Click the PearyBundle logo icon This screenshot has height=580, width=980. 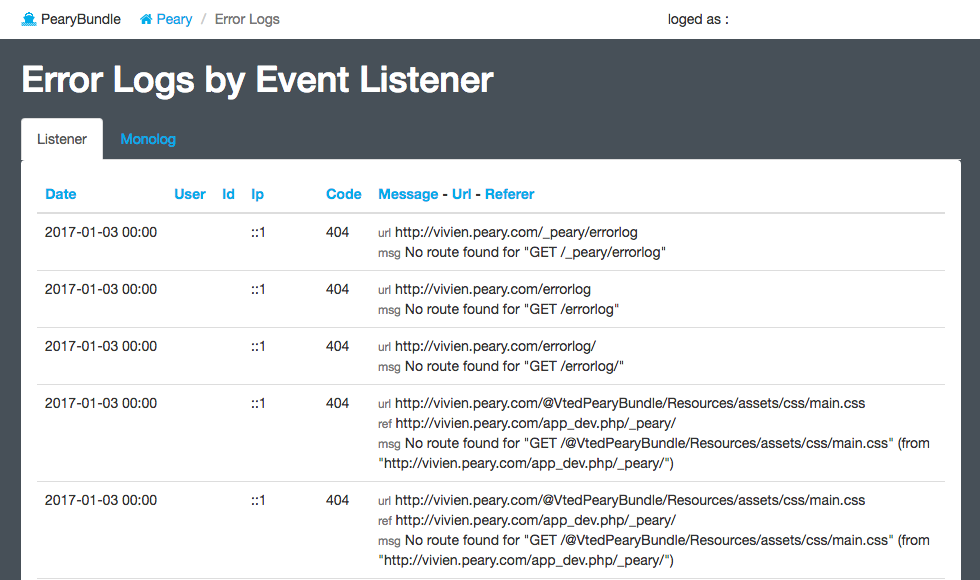[29, 19]
